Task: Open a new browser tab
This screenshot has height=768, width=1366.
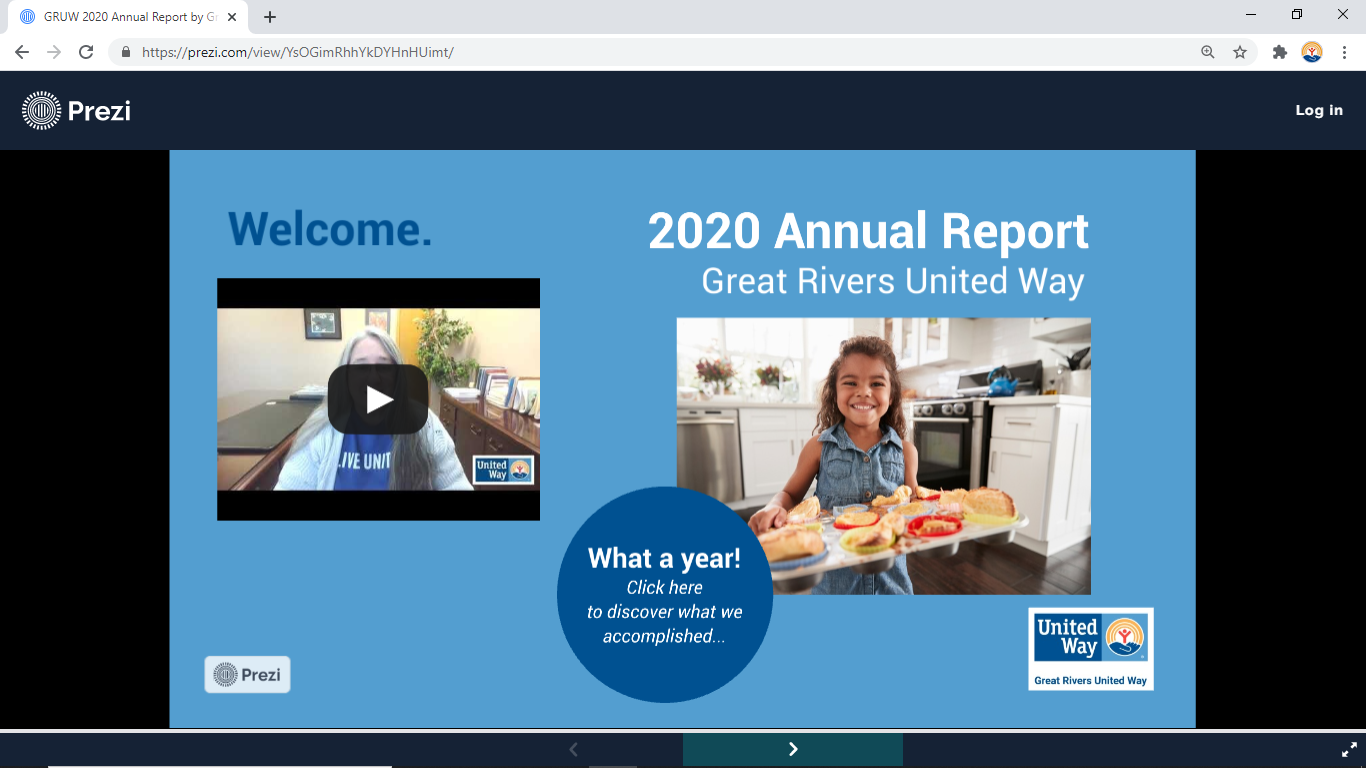Action: [x=270, y=17]
